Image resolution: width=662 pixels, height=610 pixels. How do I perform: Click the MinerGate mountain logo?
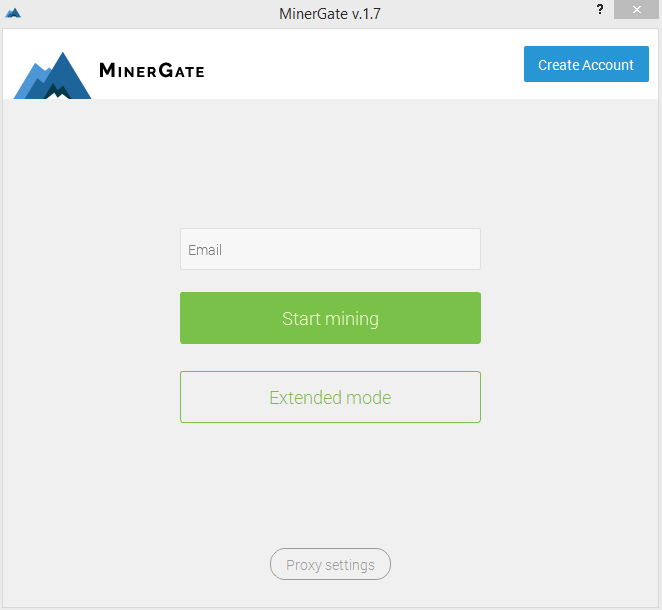coord(52,76)
